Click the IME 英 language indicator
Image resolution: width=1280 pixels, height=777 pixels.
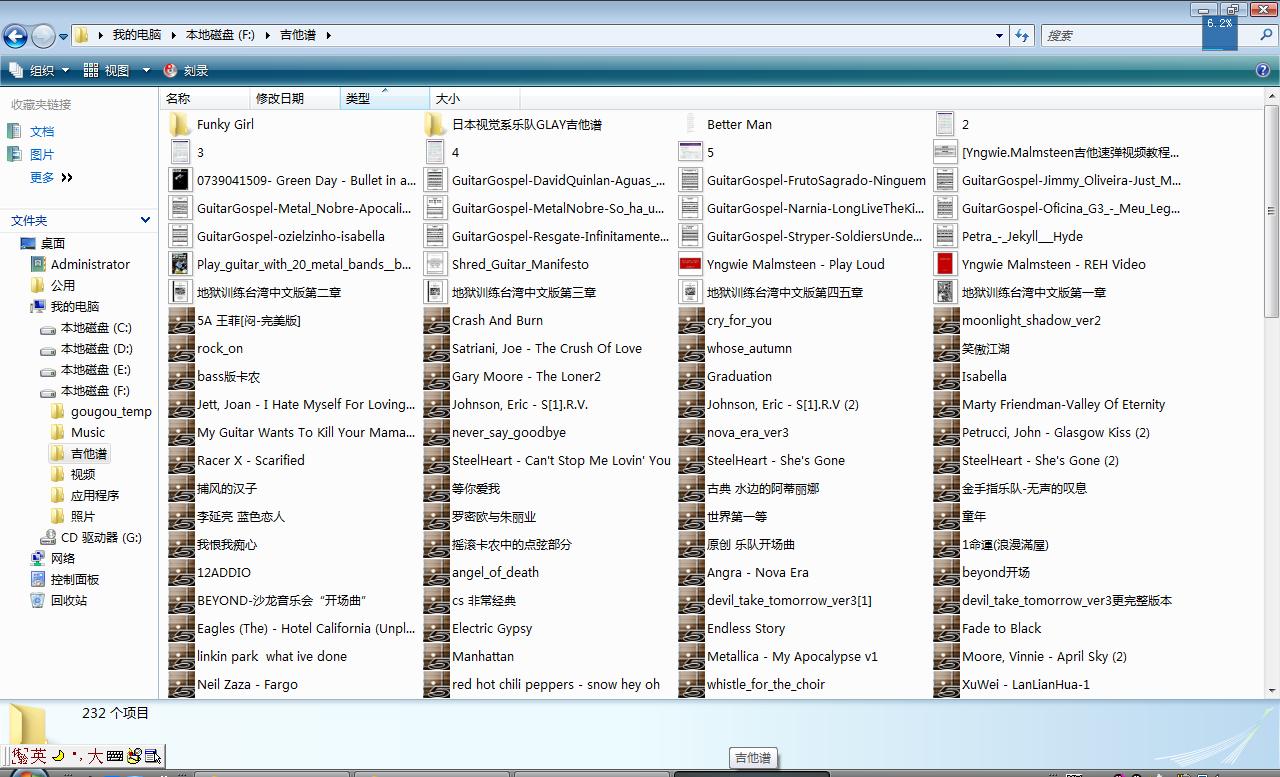point(38,756)
